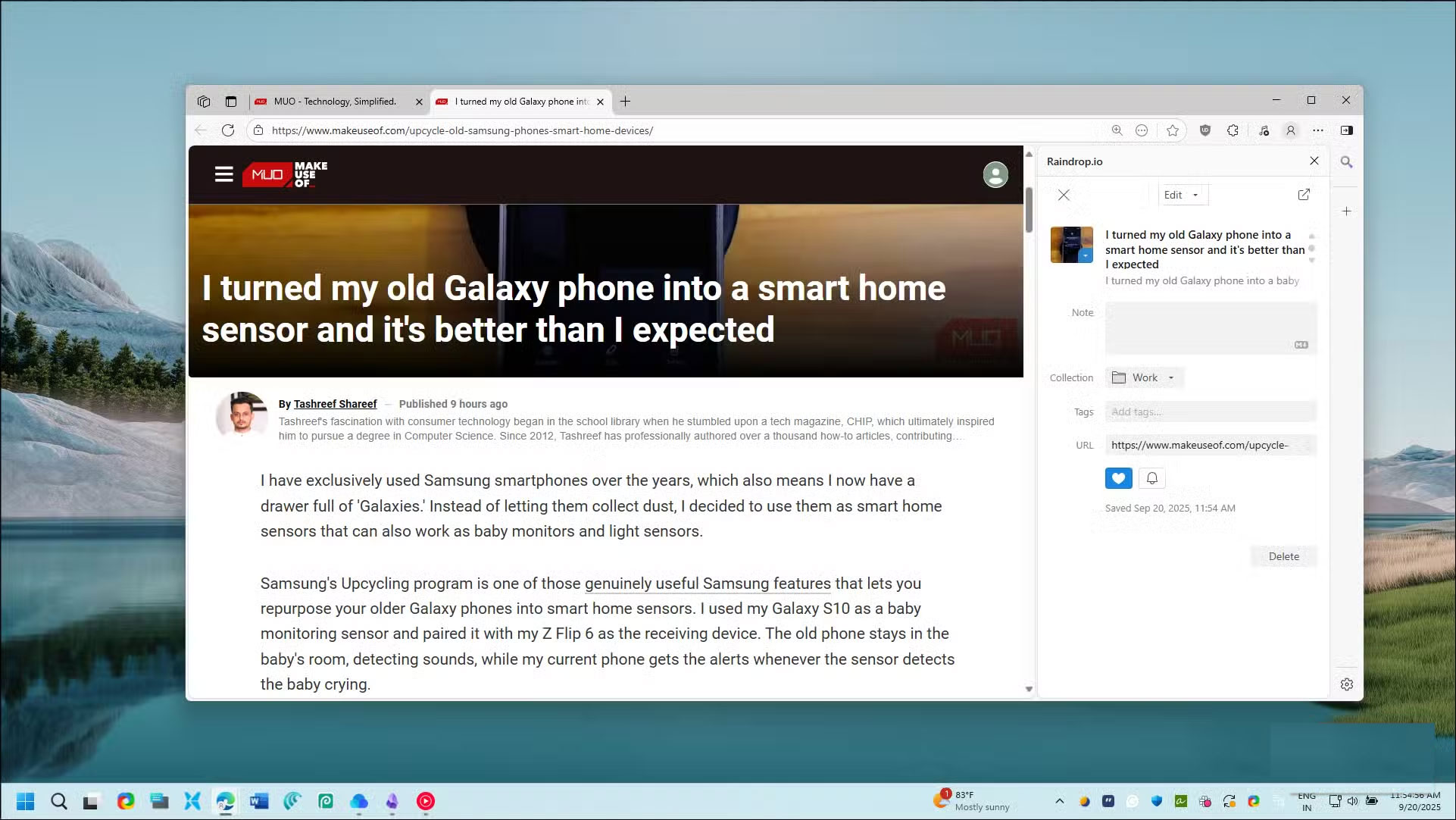Toggle the favorite heart on the saved bookmark
1456x820 pixels.
tap(1118, 478)
